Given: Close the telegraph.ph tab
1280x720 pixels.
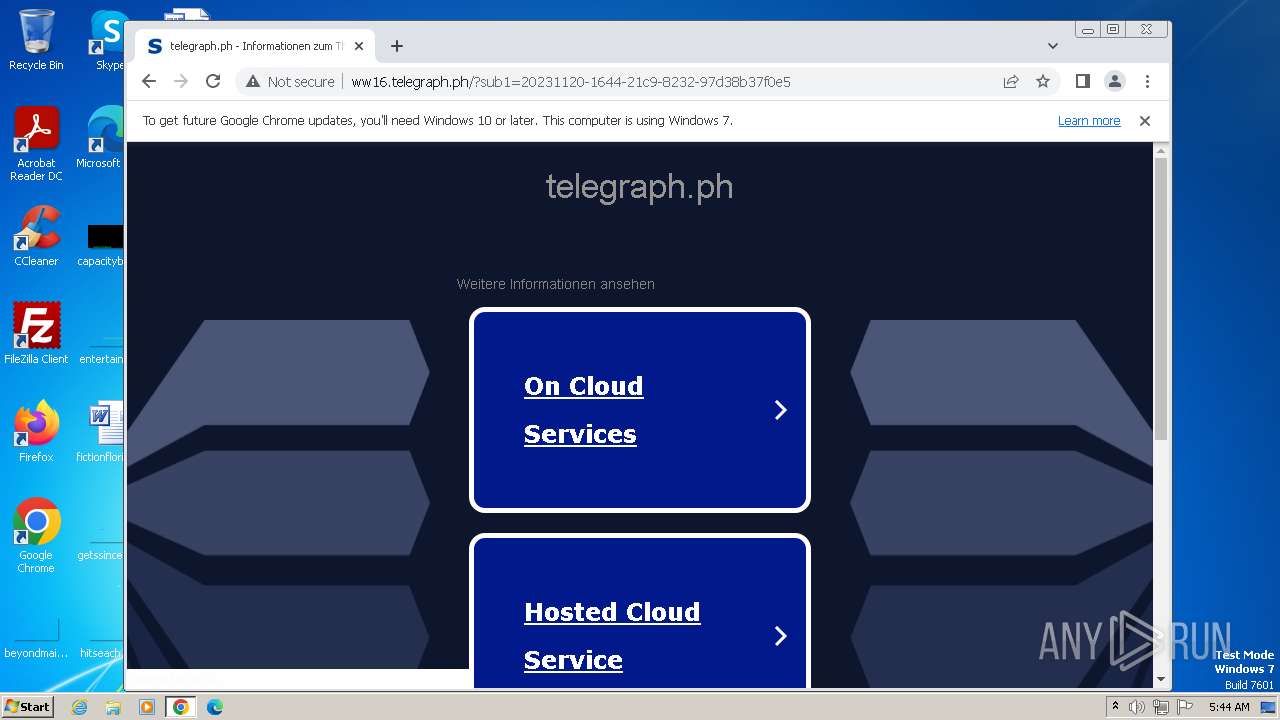Looking at the screenshot, I should 359,46.
